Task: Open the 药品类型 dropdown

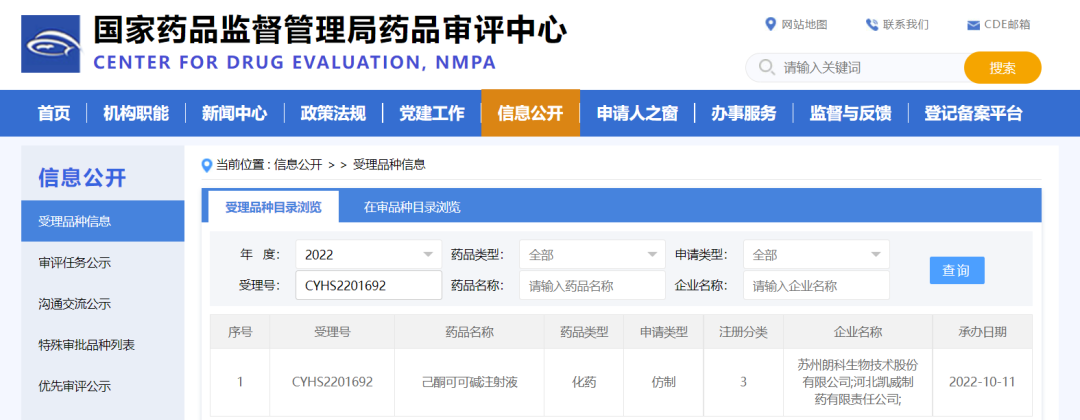Action: point(592,254)
